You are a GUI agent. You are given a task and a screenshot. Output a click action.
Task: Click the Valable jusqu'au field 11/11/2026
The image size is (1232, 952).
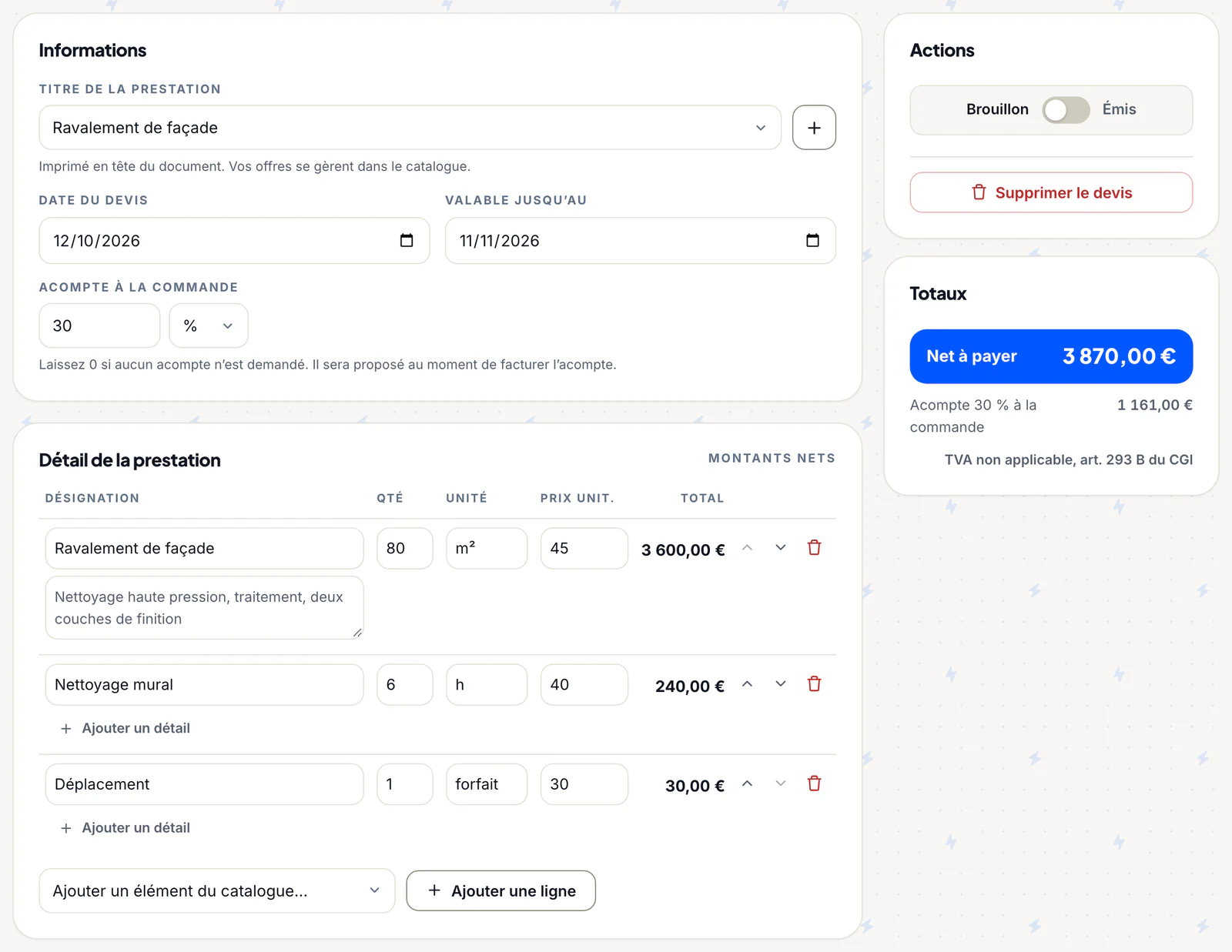click(x=641, y=241)
